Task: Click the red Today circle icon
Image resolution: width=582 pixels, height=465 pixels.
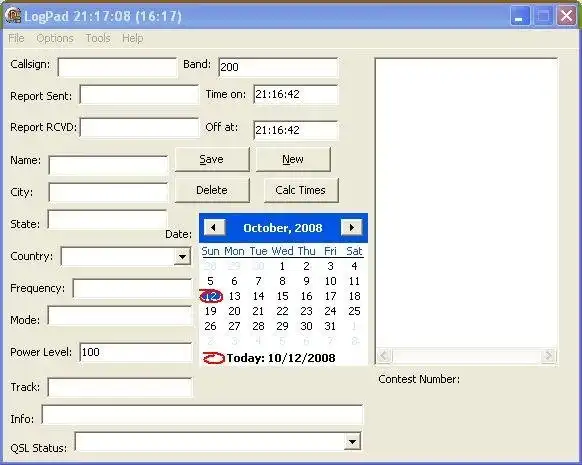Action: point(213,358)
